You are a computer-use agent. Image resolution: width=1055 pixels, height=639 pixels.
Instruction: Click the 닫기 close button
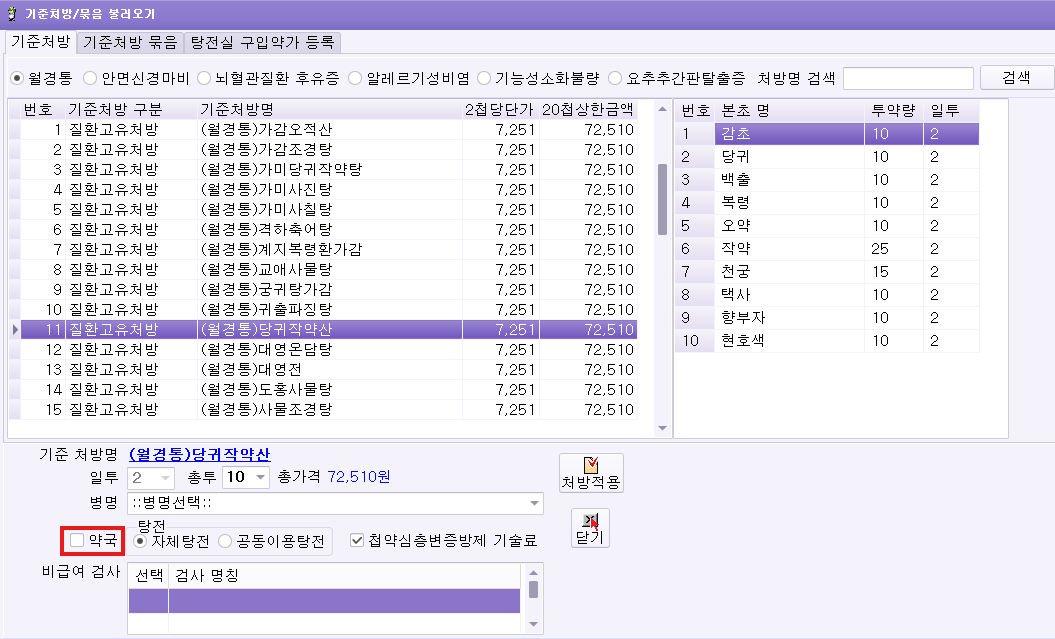point(590,528)
